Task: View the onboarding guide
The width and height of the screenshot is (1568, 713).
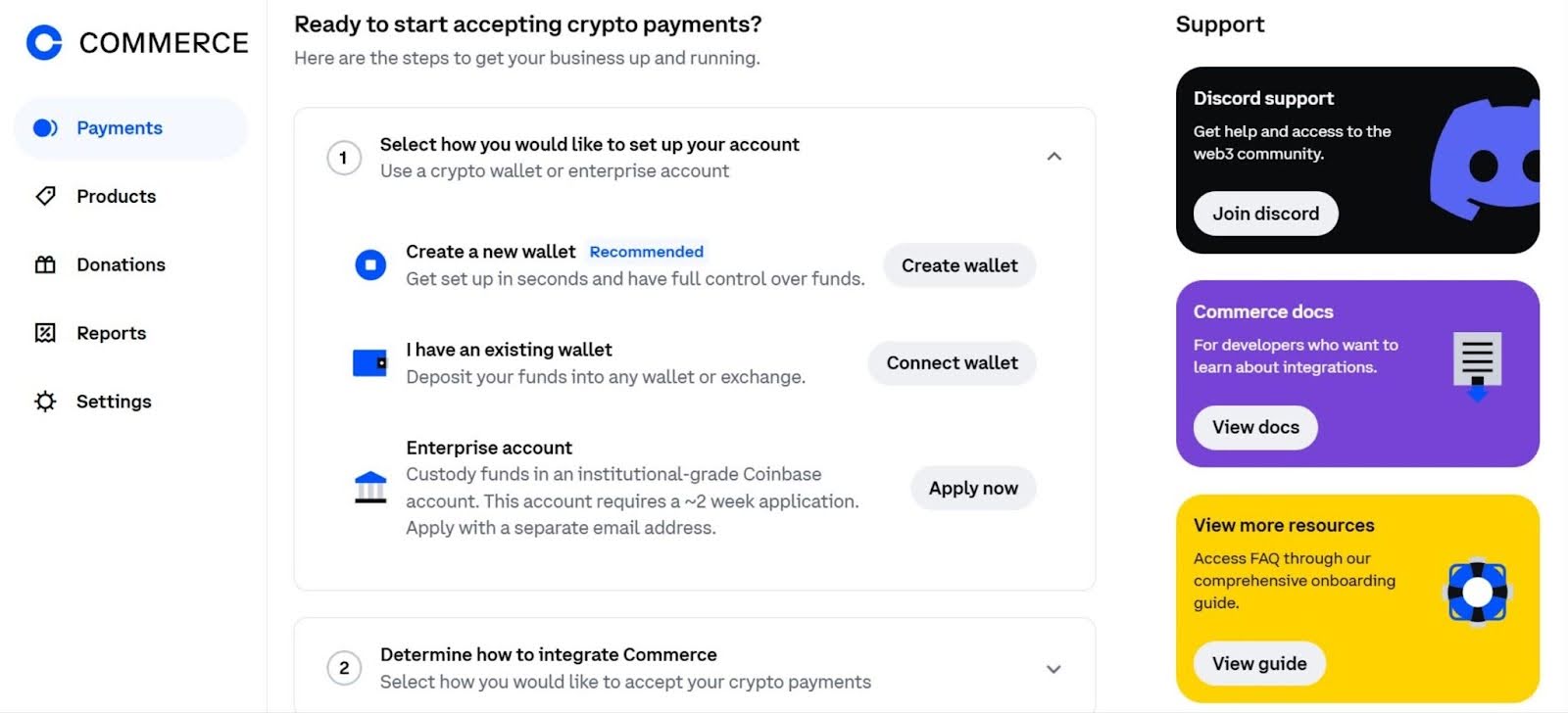Action: coord(1258,663)
